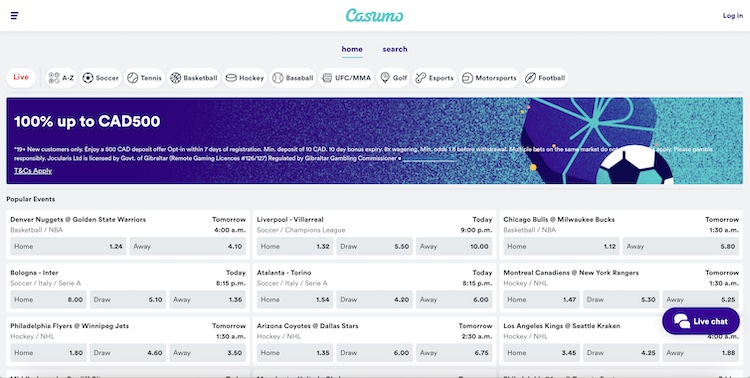Select the Tennis ball icon filter

tap(132, 78)
